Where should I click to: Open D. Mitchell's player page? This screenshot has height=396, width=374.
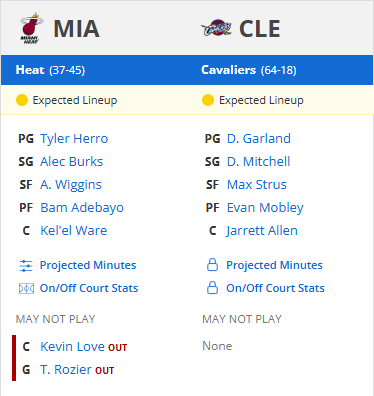tap(258, 162)
